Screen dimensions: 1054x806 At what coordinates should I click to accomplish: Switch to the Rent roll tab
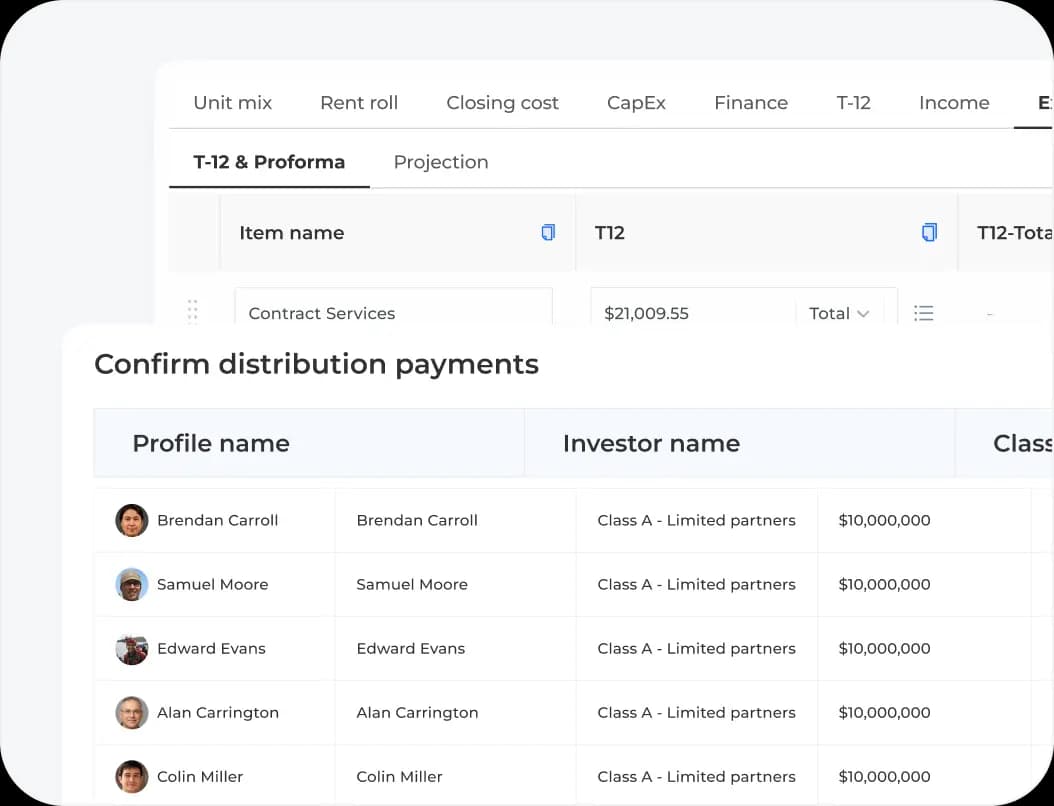[x=359, y=103]
